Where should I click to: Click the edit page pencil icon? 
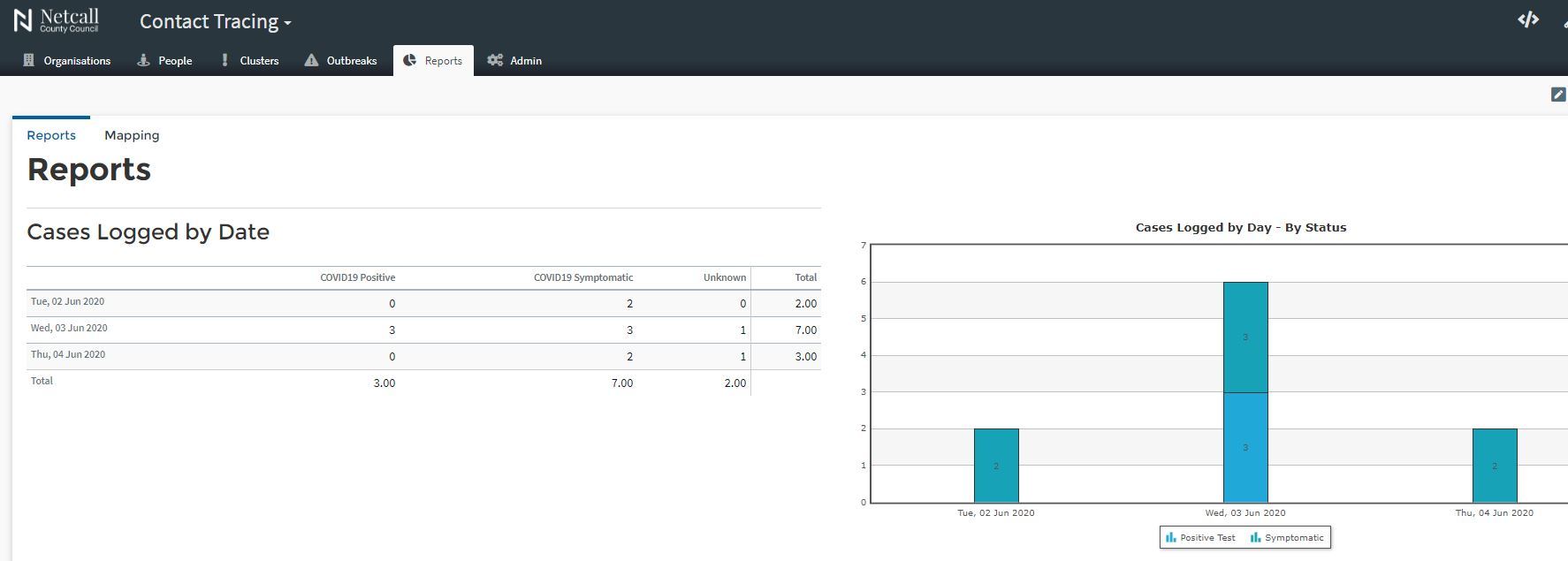click(x=1557, y=95)
